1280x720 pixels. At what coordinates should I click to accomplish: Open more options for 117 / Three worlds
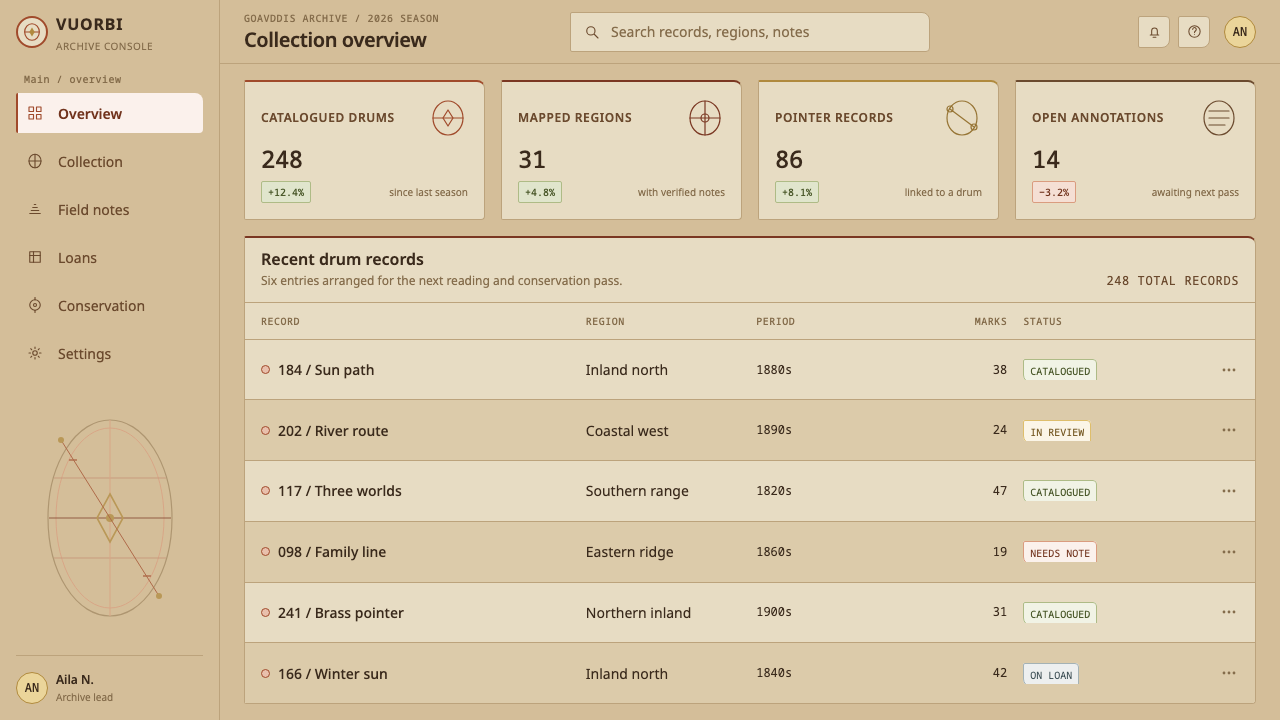point(1229,491)
